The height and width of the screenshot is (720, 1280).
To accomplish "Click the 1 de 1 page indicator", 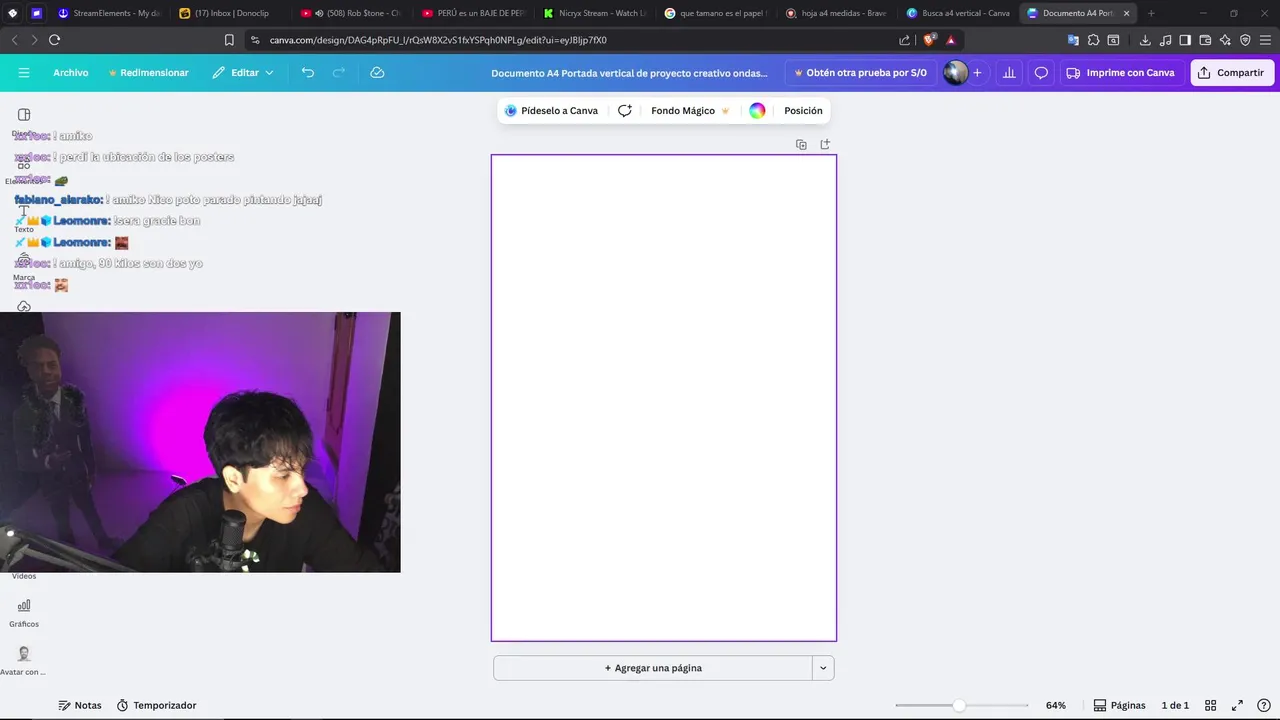I will click(1175, 705).
